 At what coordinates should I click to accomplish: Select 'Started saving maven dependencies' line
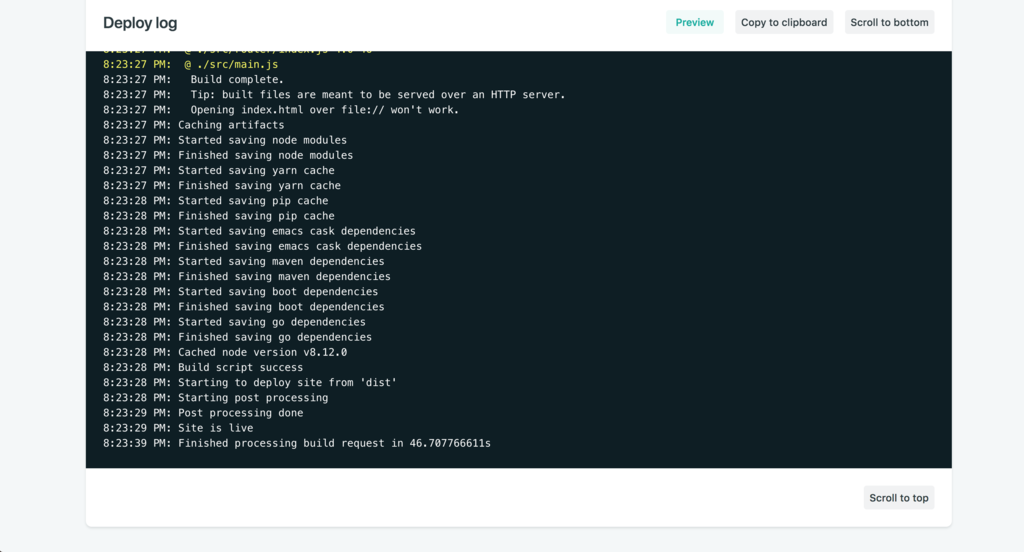pyautogui.click(x=244, y=261)
